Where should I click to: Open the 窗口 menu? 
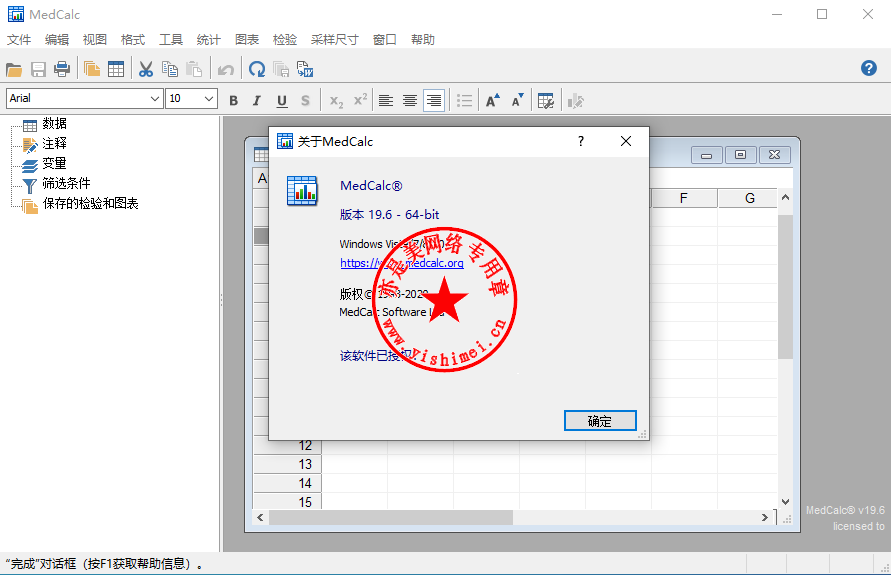click(385, 39)
